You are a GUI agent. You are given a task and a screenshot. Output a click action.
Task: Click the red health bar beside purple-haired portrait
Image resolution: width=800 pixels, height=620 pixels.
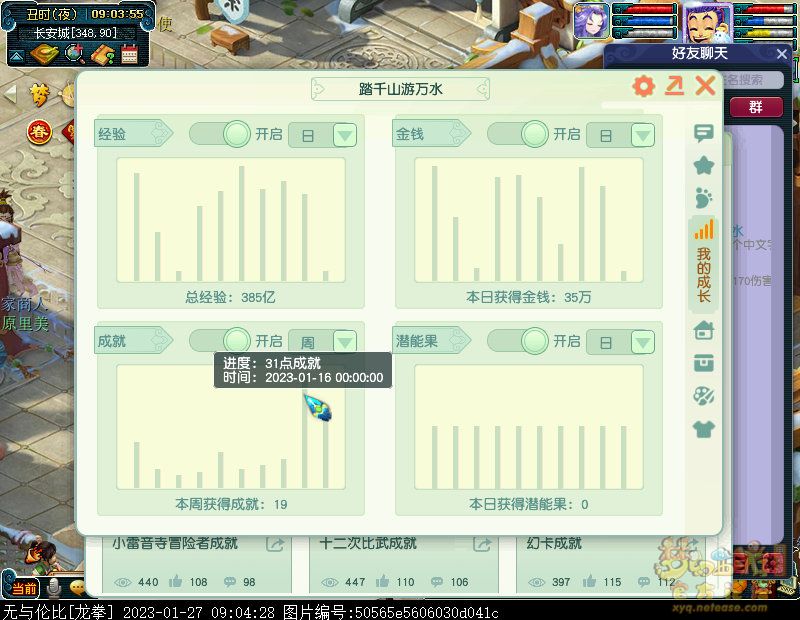pos(646,9)
